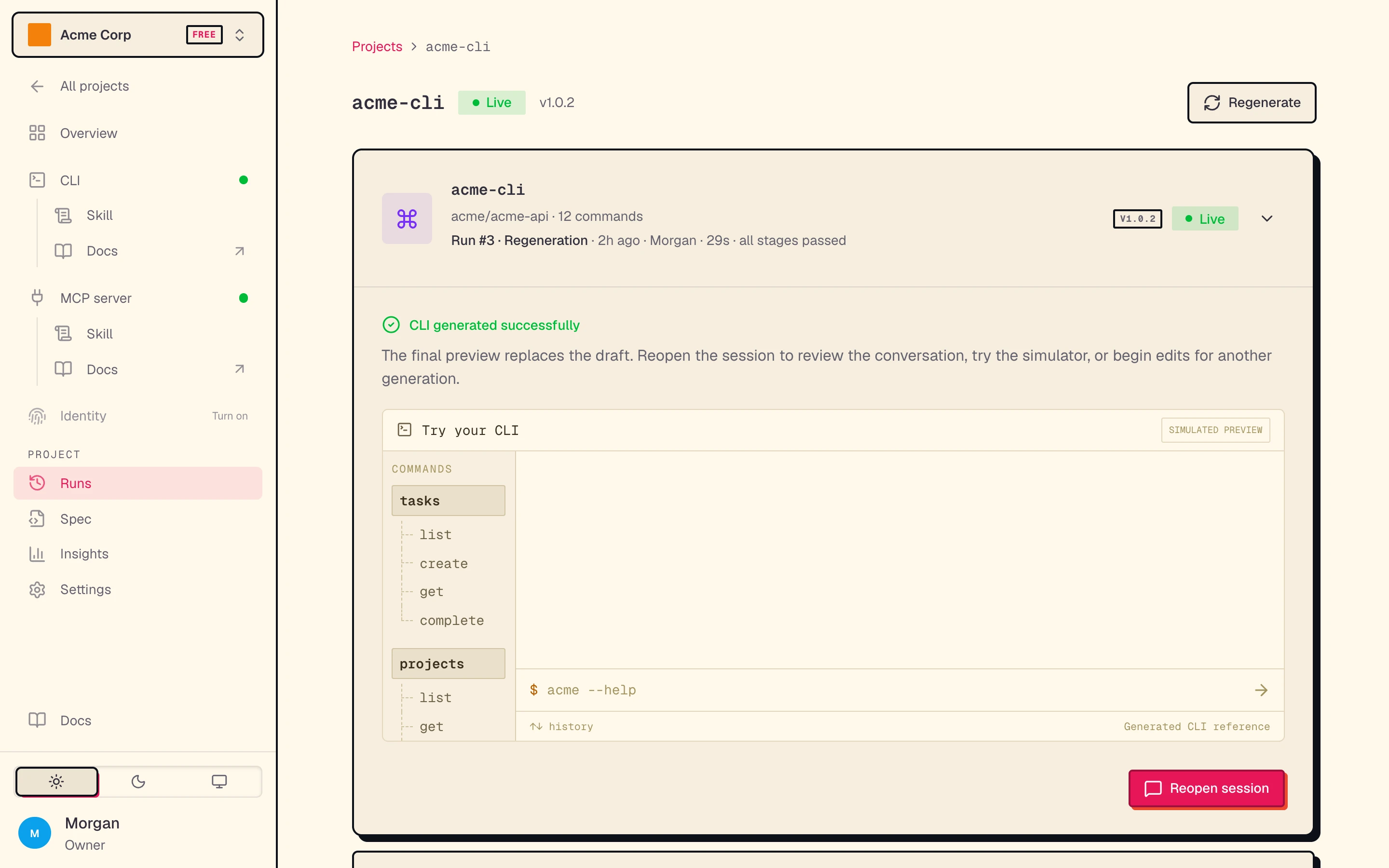Submit command with the arrow icon
The image size is (1389, 868).
(1261, 690)
